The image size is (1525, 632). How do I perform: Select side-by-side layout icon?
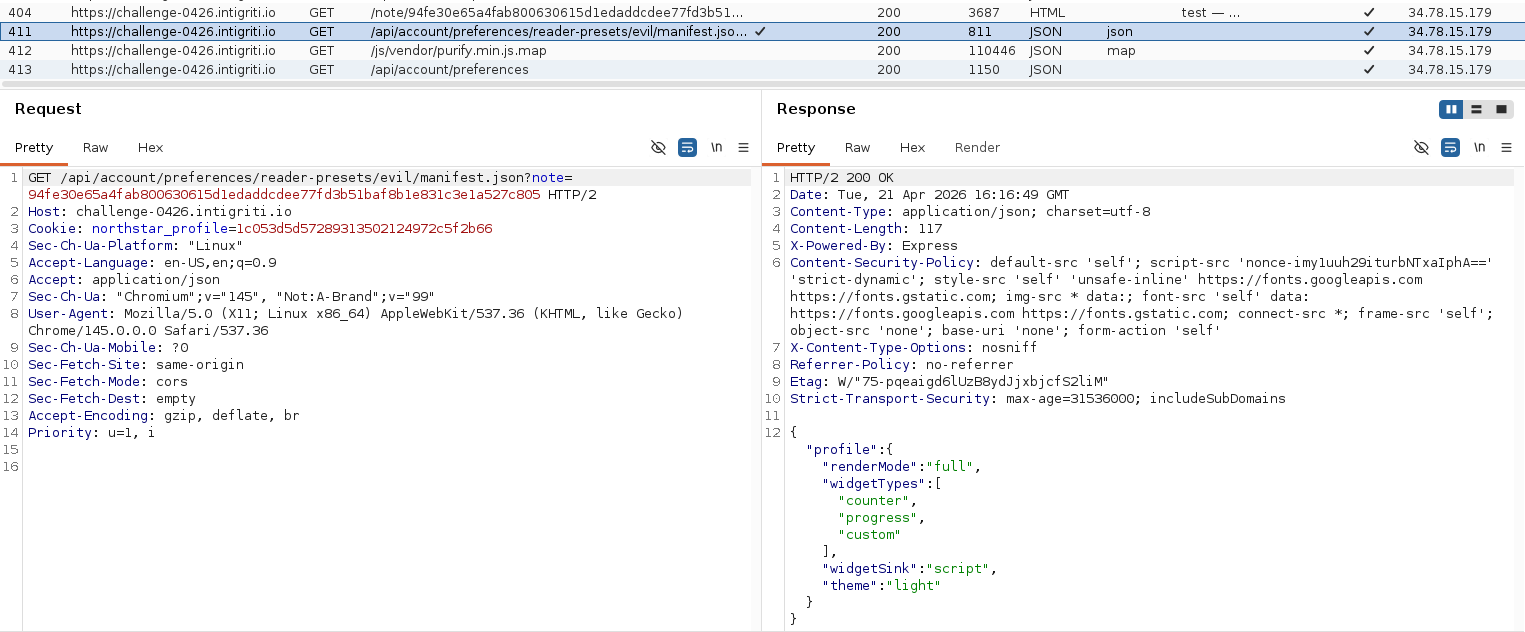1451,109
